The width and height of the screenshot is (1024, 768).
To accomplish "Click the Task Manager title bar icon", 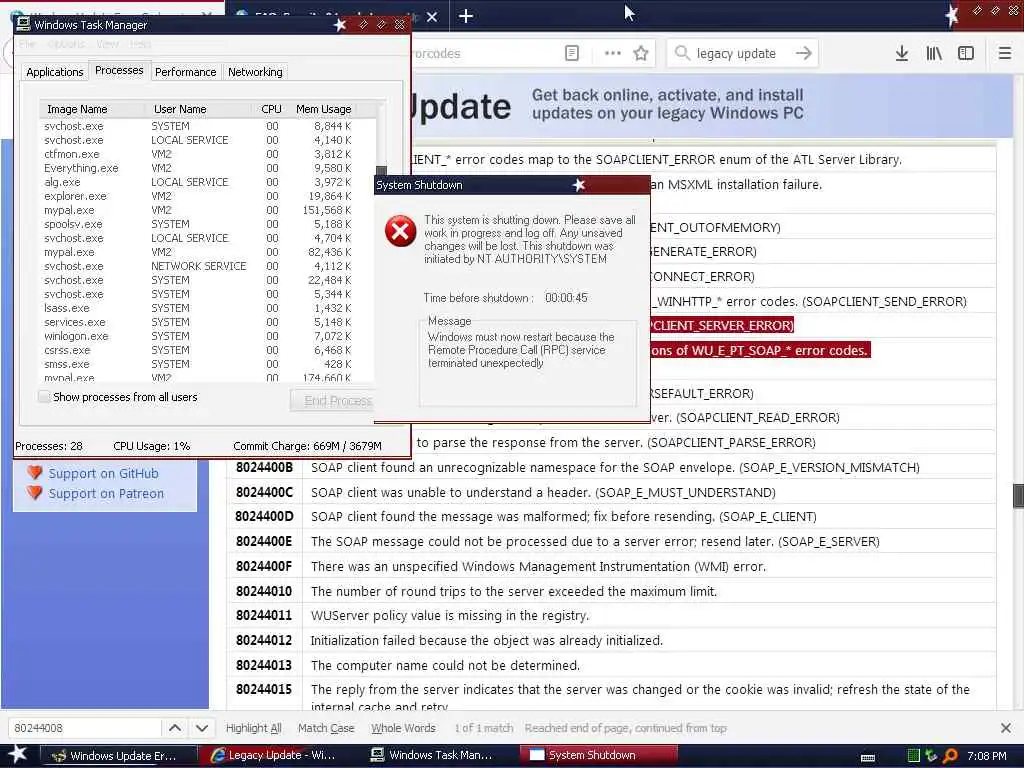I will [x=24, y=24].
